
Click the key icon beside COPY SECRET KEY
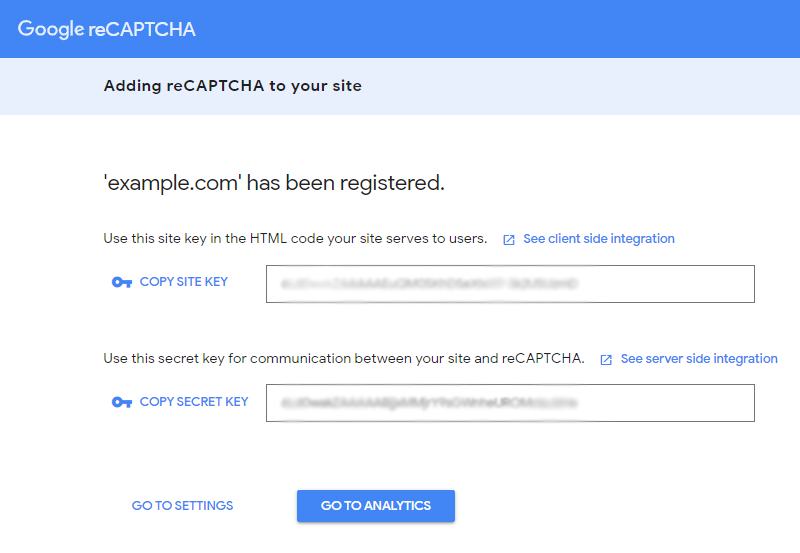[122, 403]
